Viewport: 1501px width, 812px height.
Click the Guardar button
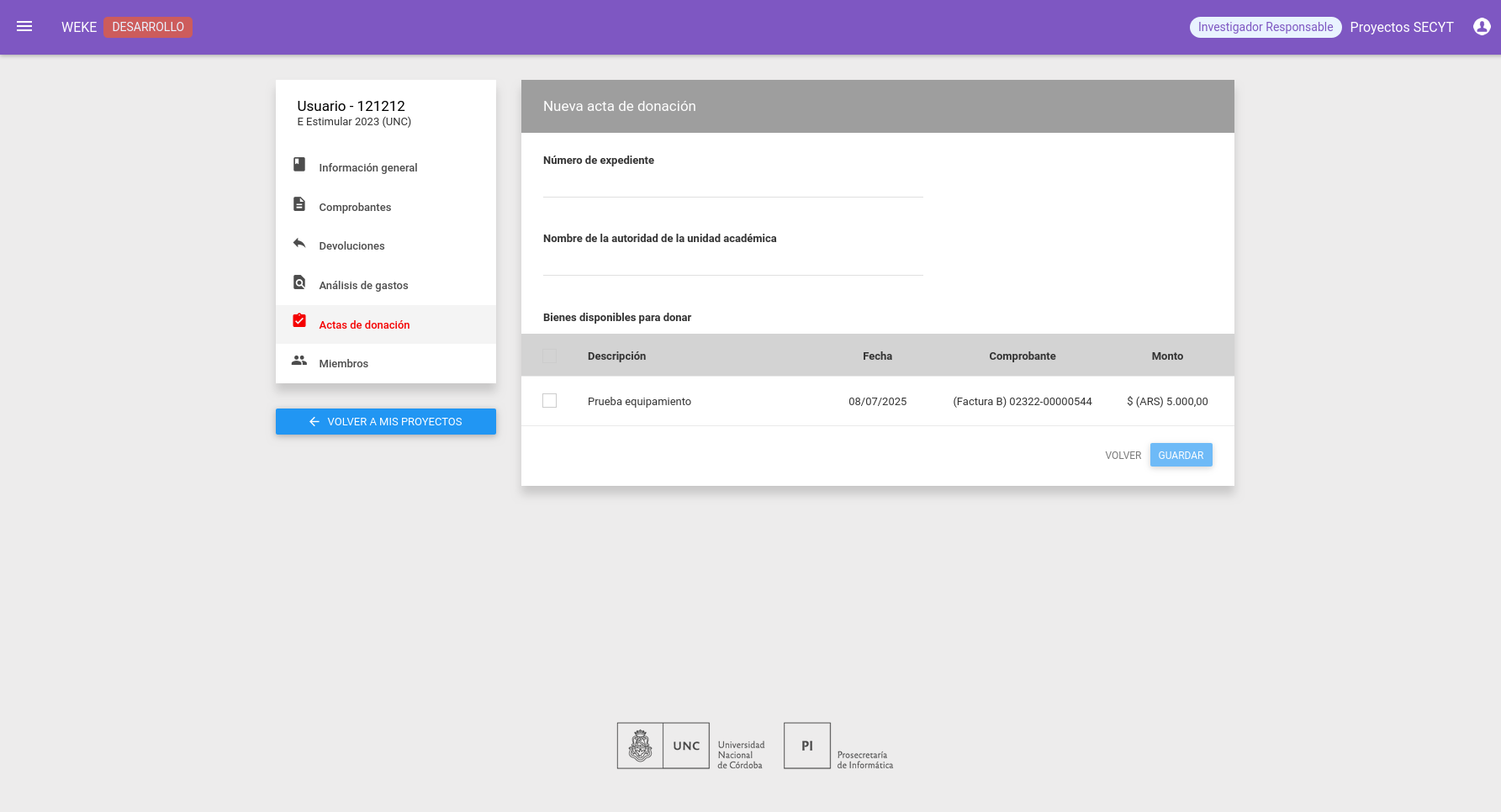click(1181, 455)
